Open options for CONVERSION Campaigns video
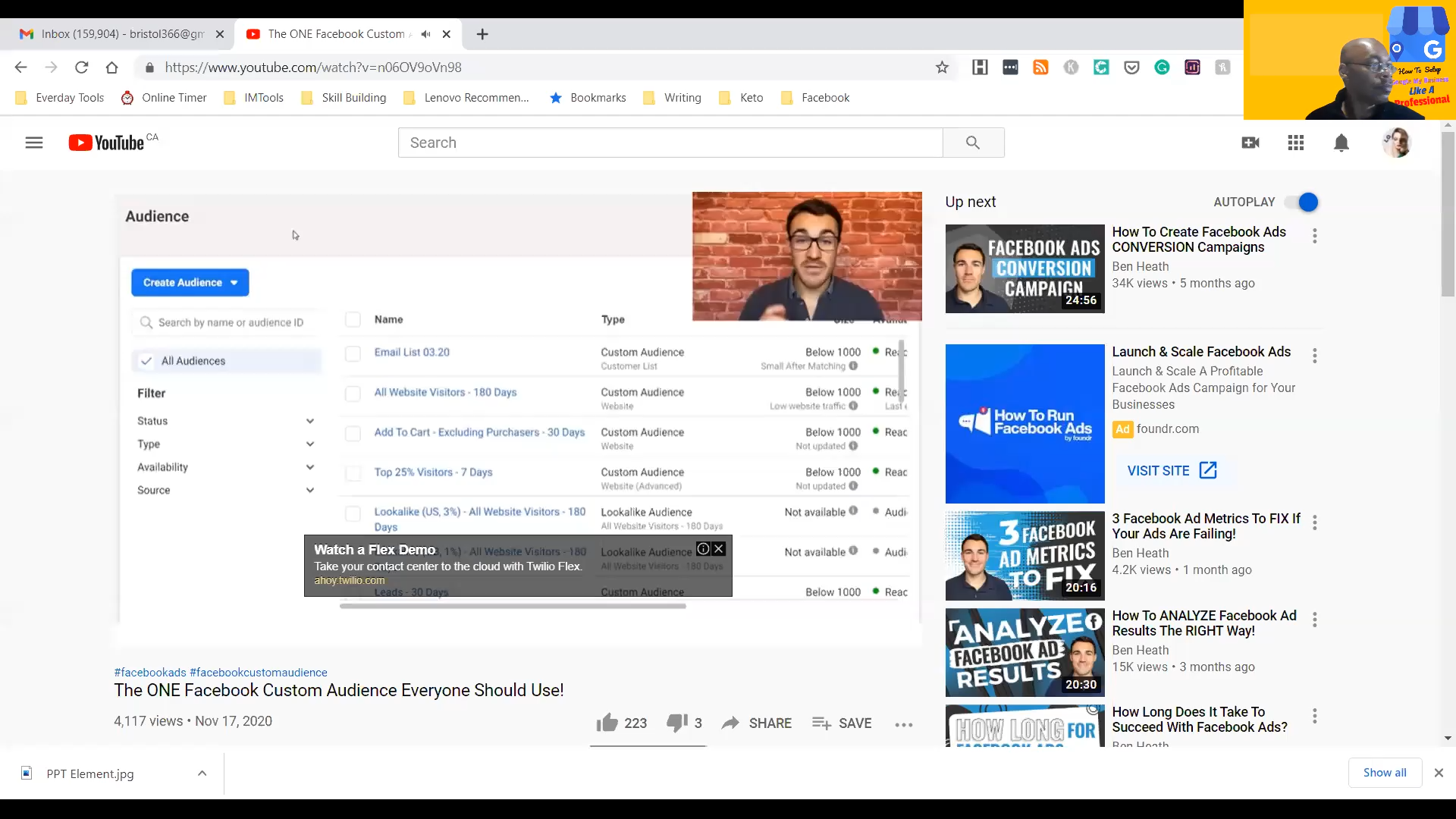The height and width of the screenshot is (819, 1456). [1314, 236]
